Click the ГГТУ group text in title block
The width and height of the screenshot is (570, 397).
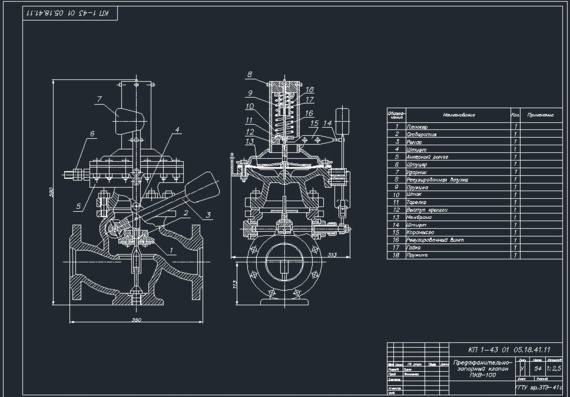coord(538,388)
